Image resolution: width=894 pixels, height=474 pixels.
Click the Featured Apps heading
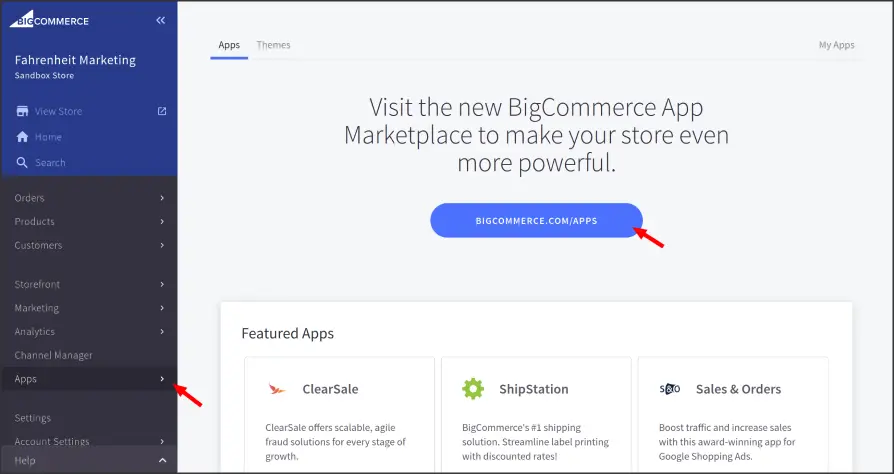point(287,333)
